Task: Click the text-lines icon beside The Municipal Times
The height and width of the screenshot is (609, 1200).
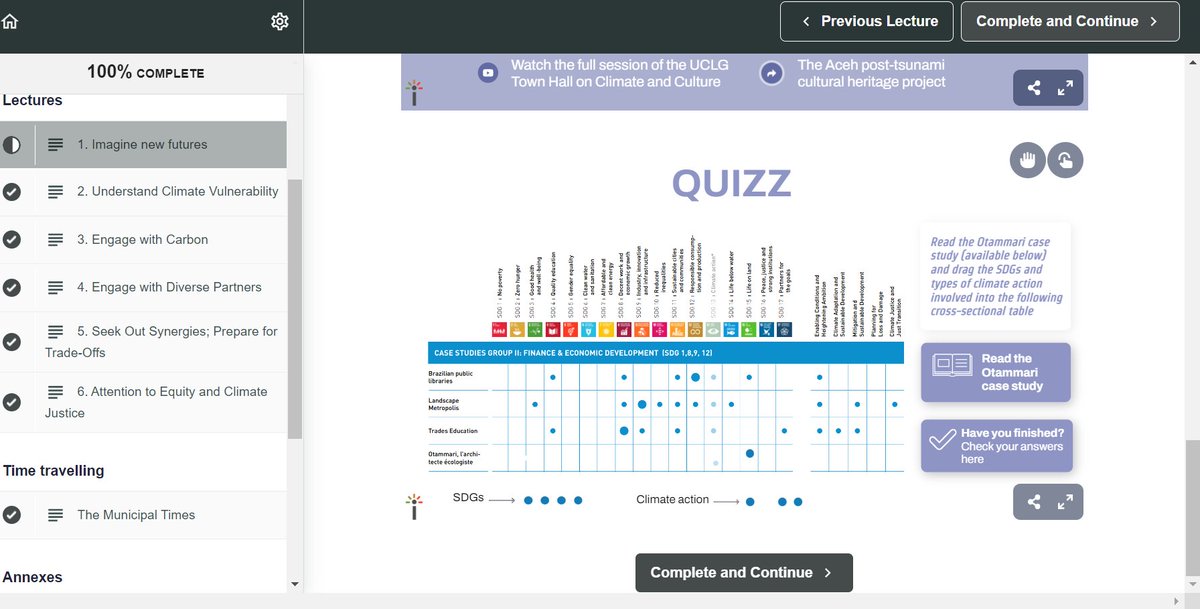Action: pos(56,515)
